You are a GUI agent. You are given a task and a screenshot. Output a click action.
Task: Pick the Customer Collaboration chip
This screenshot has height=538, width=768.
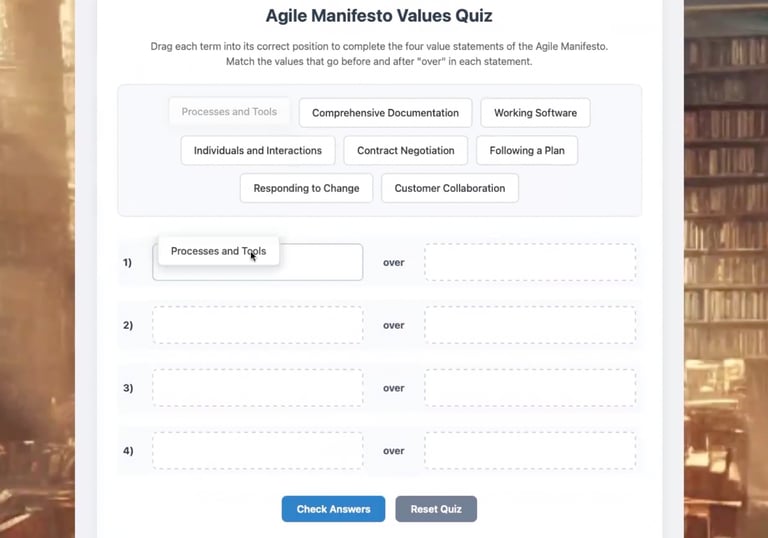(x=450, y=188)
